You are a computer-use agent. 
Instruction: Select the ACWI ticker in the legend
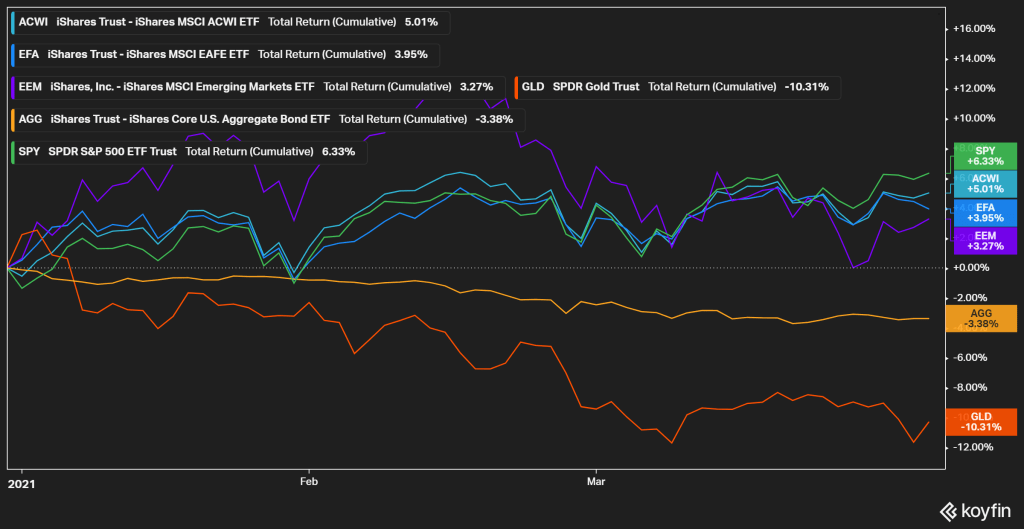34,22
